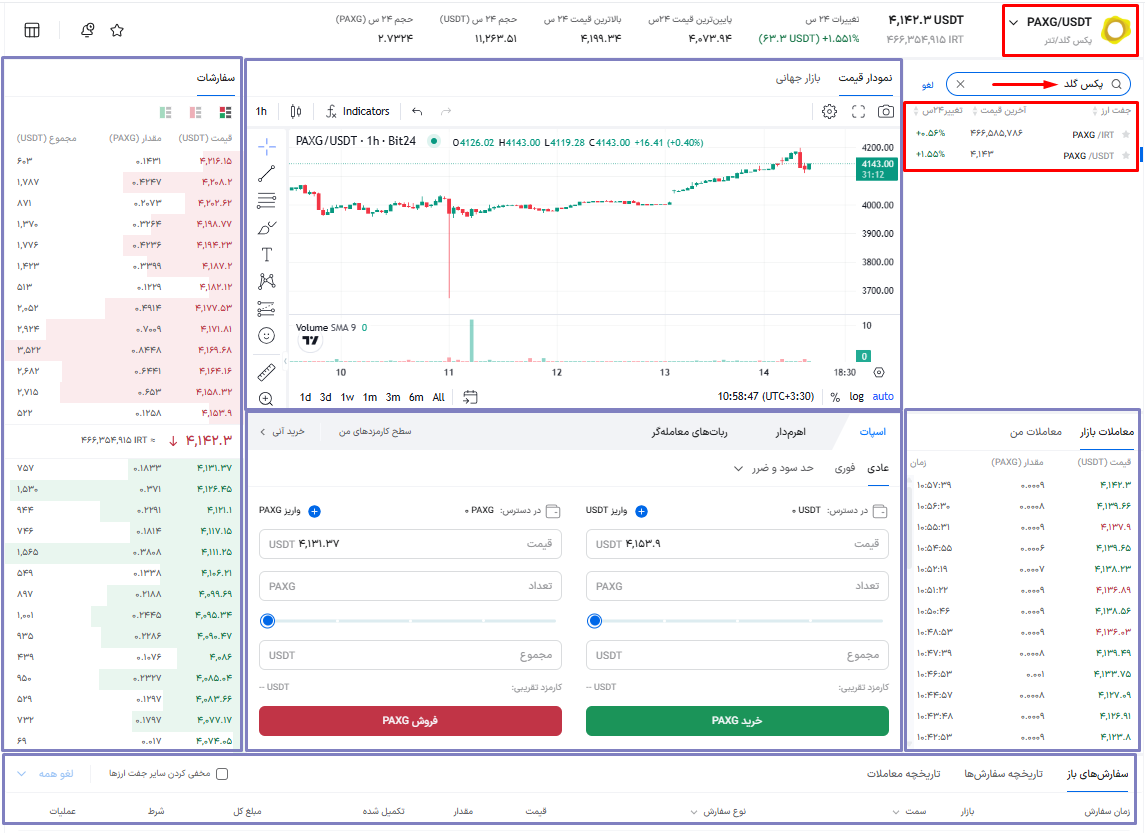Show only sell orders in order book
1145x833 pixels.
(x=195, y=112)
